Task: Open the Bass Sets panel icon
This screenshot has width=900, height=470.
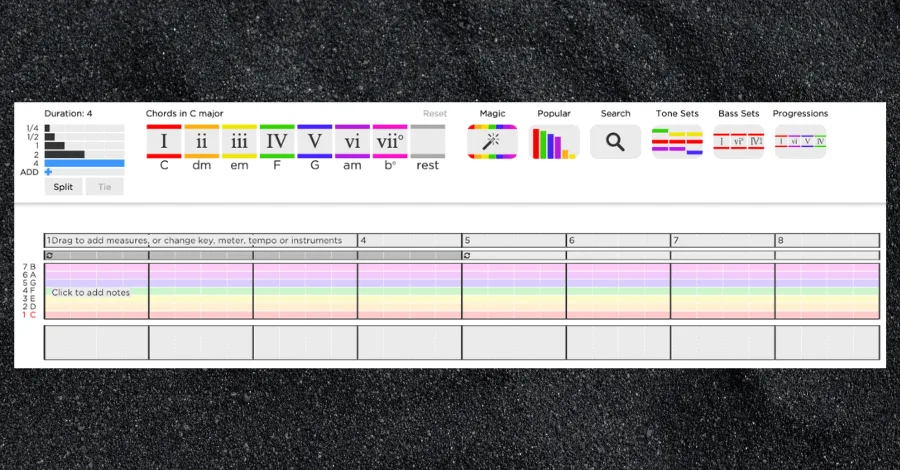Action: pyautogui.click(x=739, y=142)
